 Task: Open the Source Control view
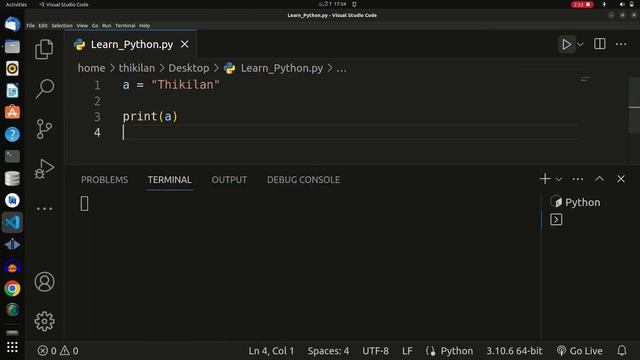[44, 129]
